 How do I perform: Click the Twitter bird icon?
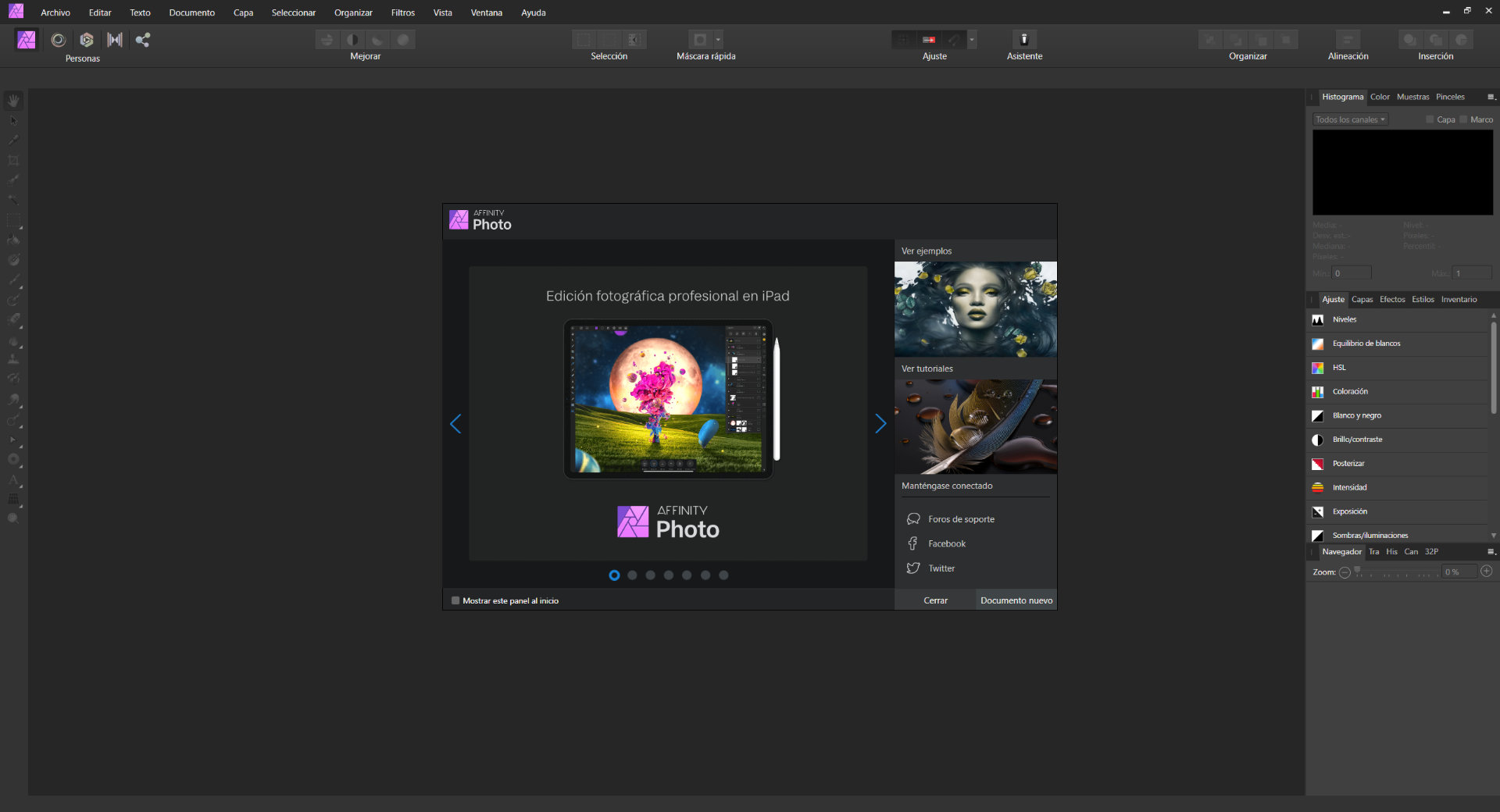[x=912, y=568]
